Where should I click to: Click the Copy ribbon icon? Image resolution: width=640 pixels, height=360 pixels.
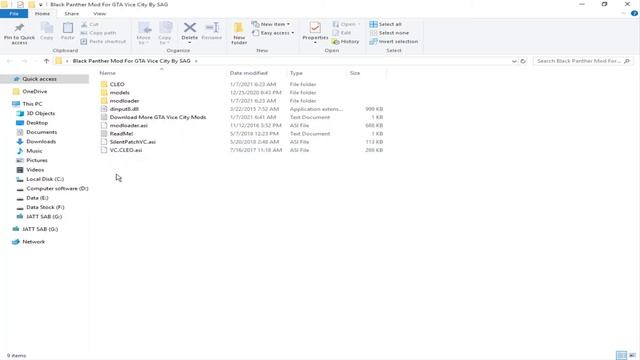(x=47, y=31)
